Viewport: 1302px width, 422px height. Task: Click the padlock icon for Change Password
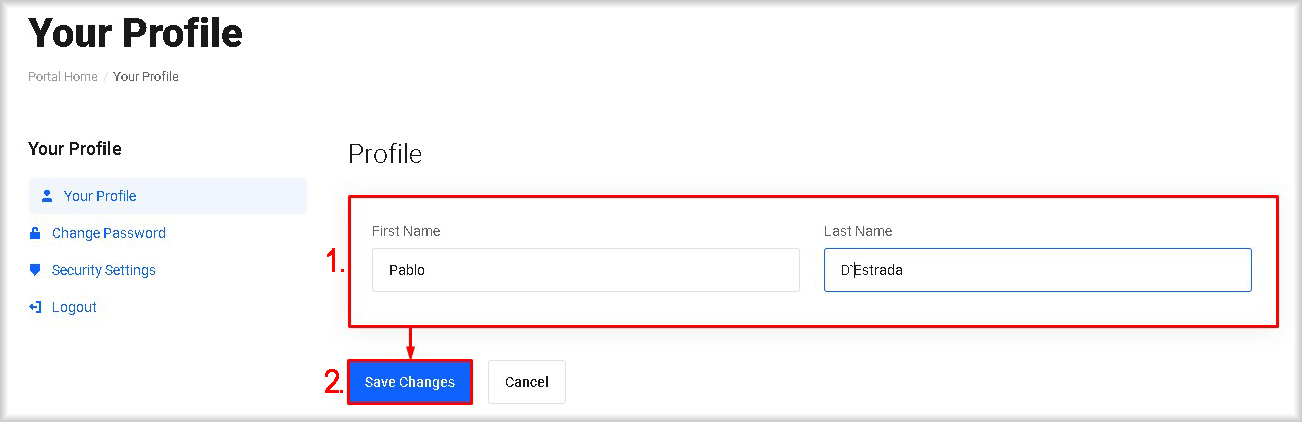35,233
